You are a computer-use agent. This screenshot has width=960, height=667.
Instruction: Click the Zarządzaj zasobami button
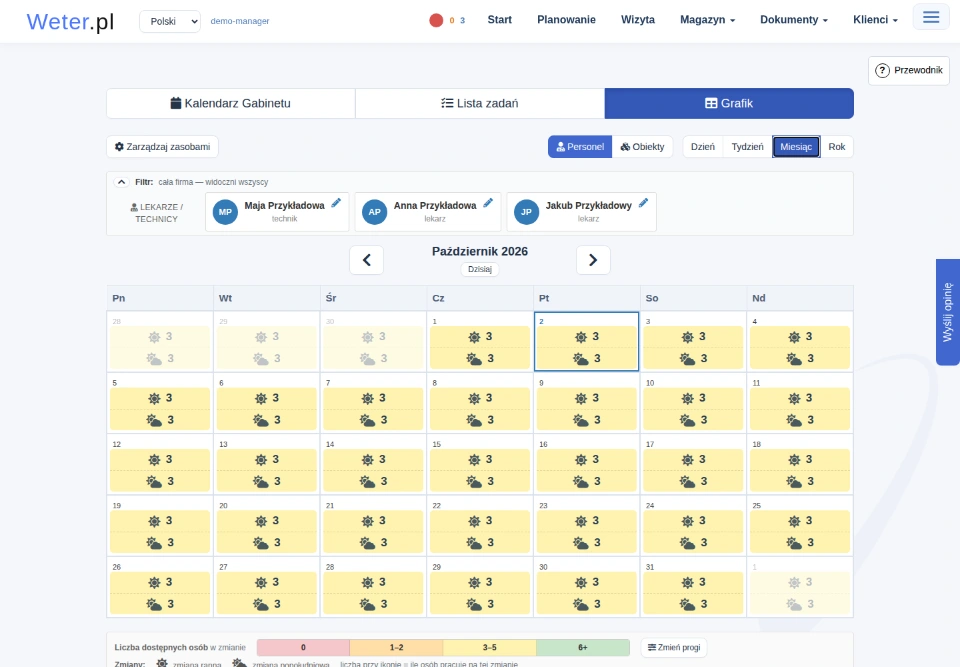(162, 147)
